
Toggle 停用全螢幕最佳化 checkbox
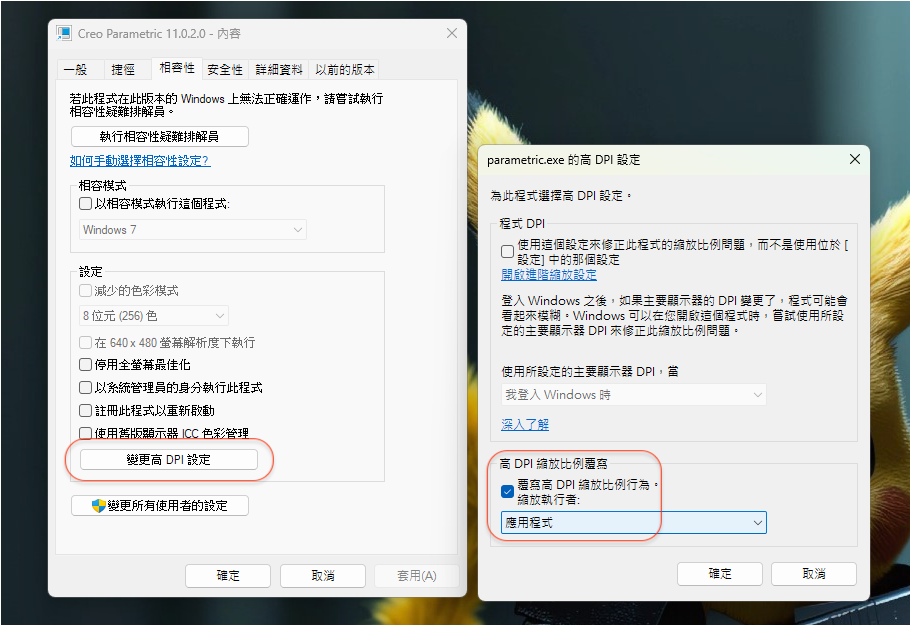(x=86, y=365)
